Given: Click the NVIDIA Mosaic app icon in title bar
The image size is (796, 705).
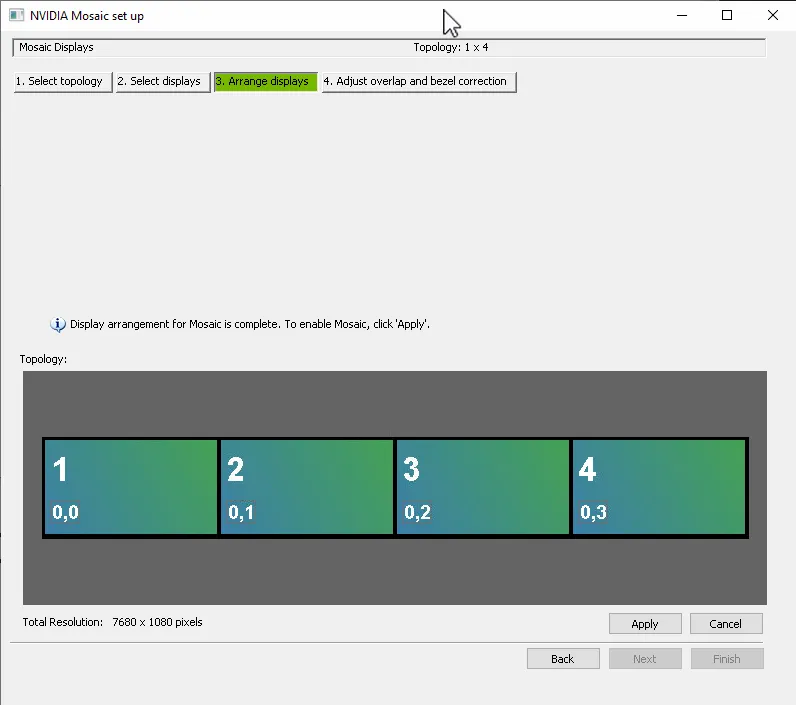Looking at the screenshot, I should (x=16, y=15).
